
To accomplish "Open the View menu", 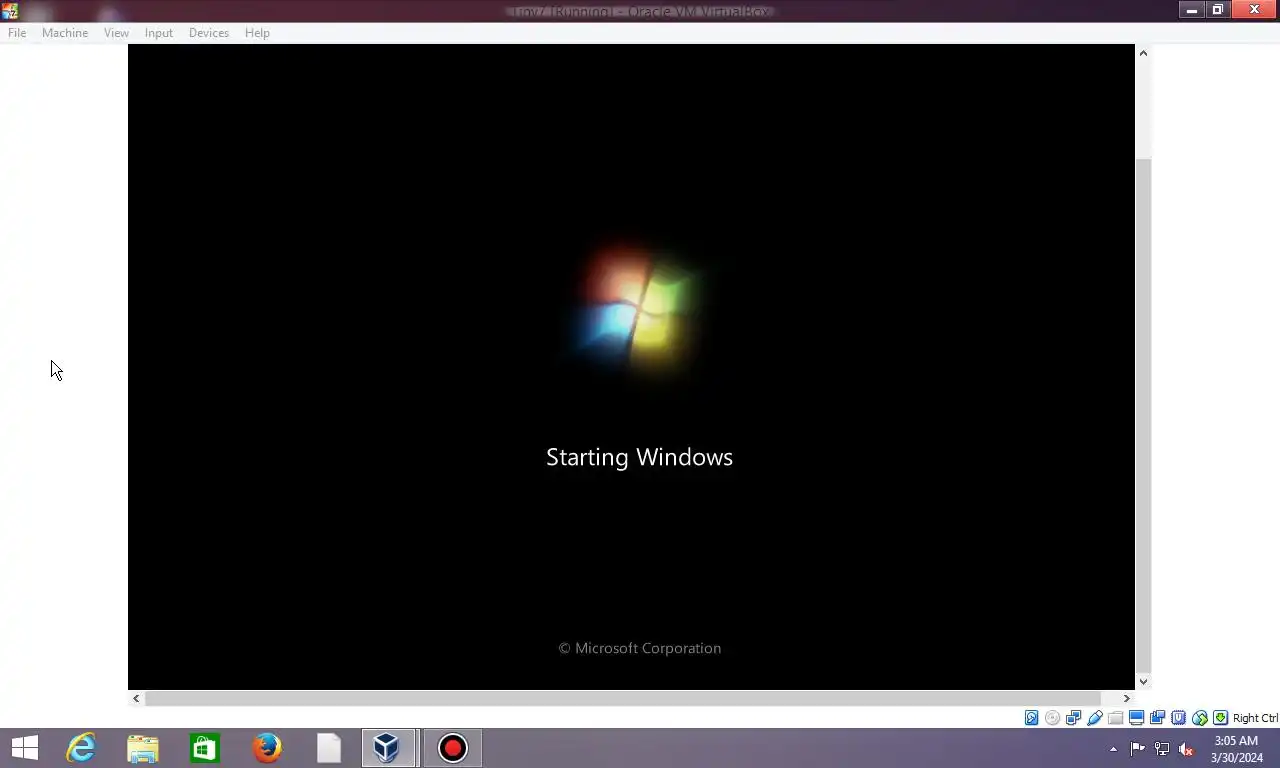I will pos(116,33).
